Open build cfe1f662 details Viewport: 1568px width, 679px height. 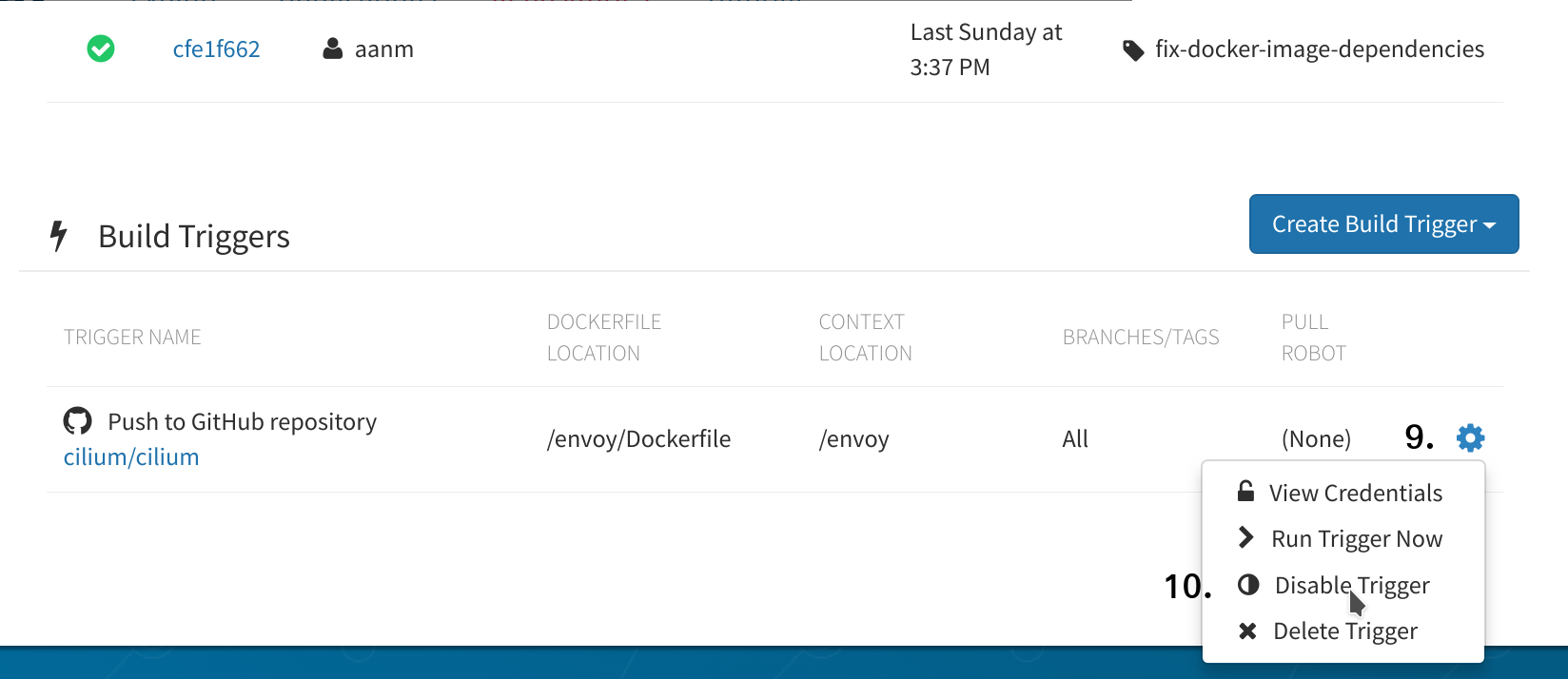pos(216,49)
